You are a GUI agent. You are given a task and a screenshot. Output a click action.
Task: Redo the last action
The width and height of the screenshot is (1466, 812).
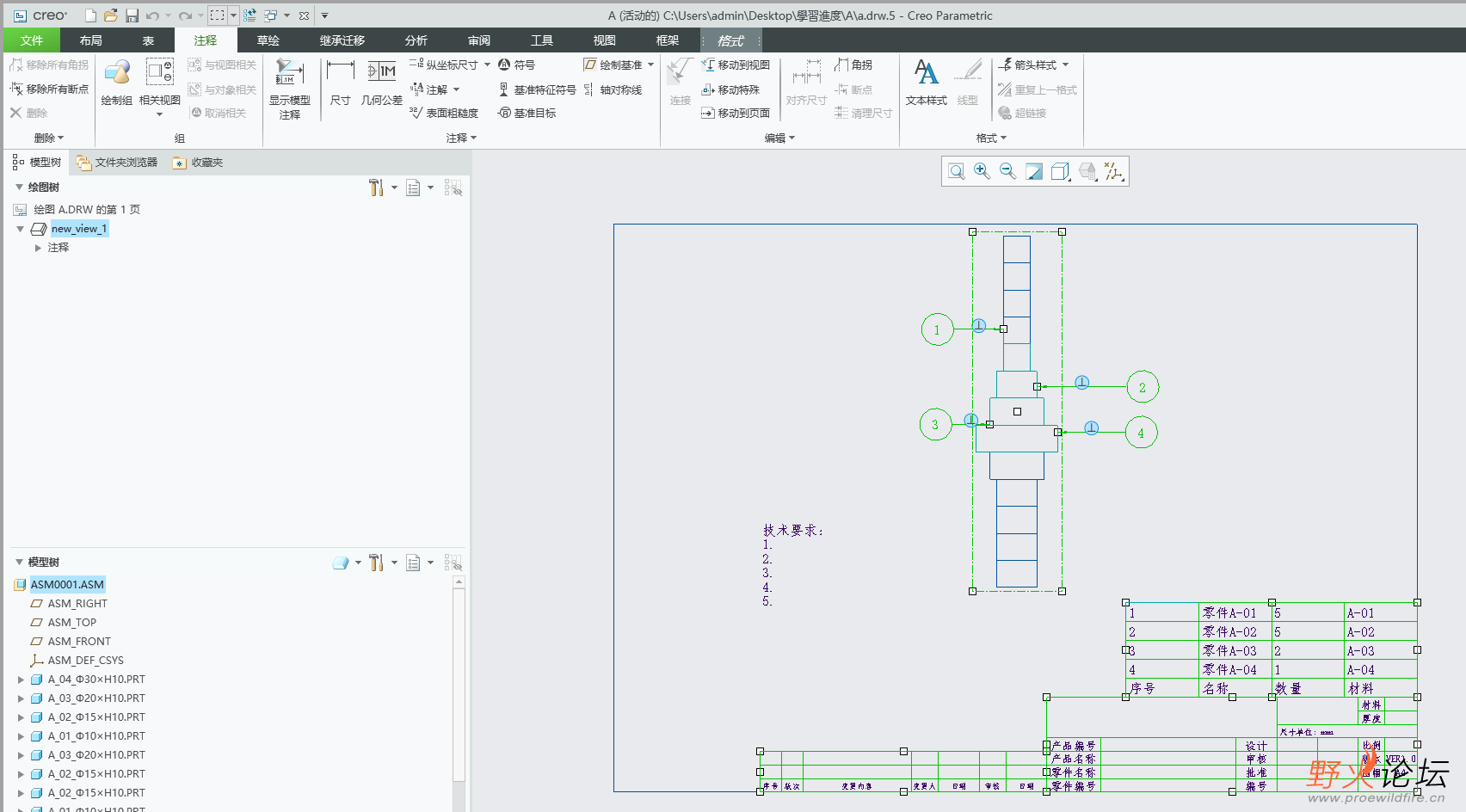185,15
